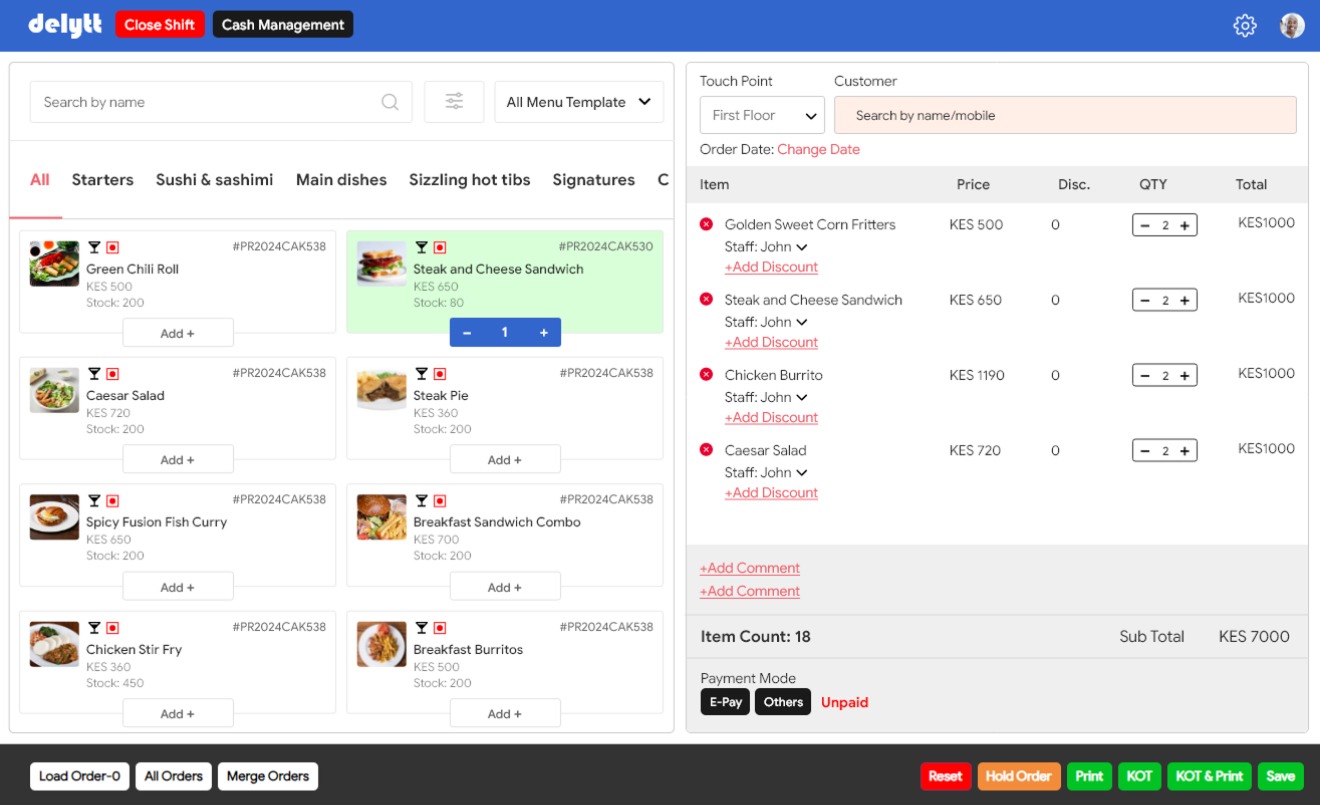Focus the customer name/mobile search field
The height and width of the screenshot is (805, 1320).
[1065, 116]
